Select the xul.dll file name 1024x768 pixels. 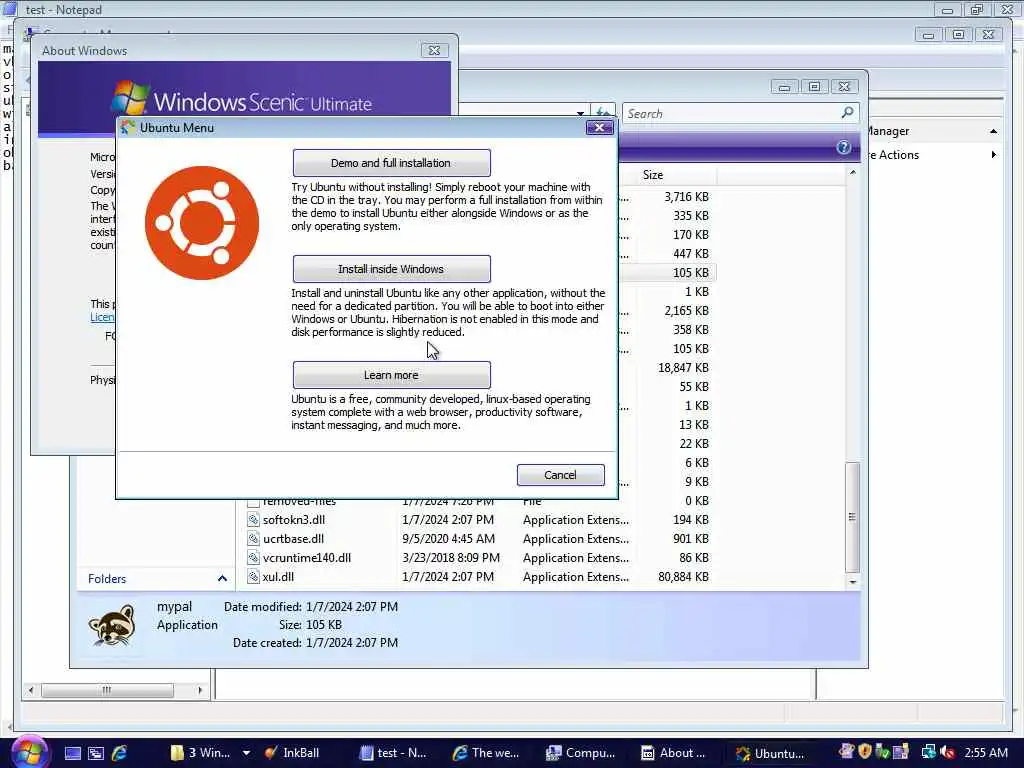click(x=278, y=577)
